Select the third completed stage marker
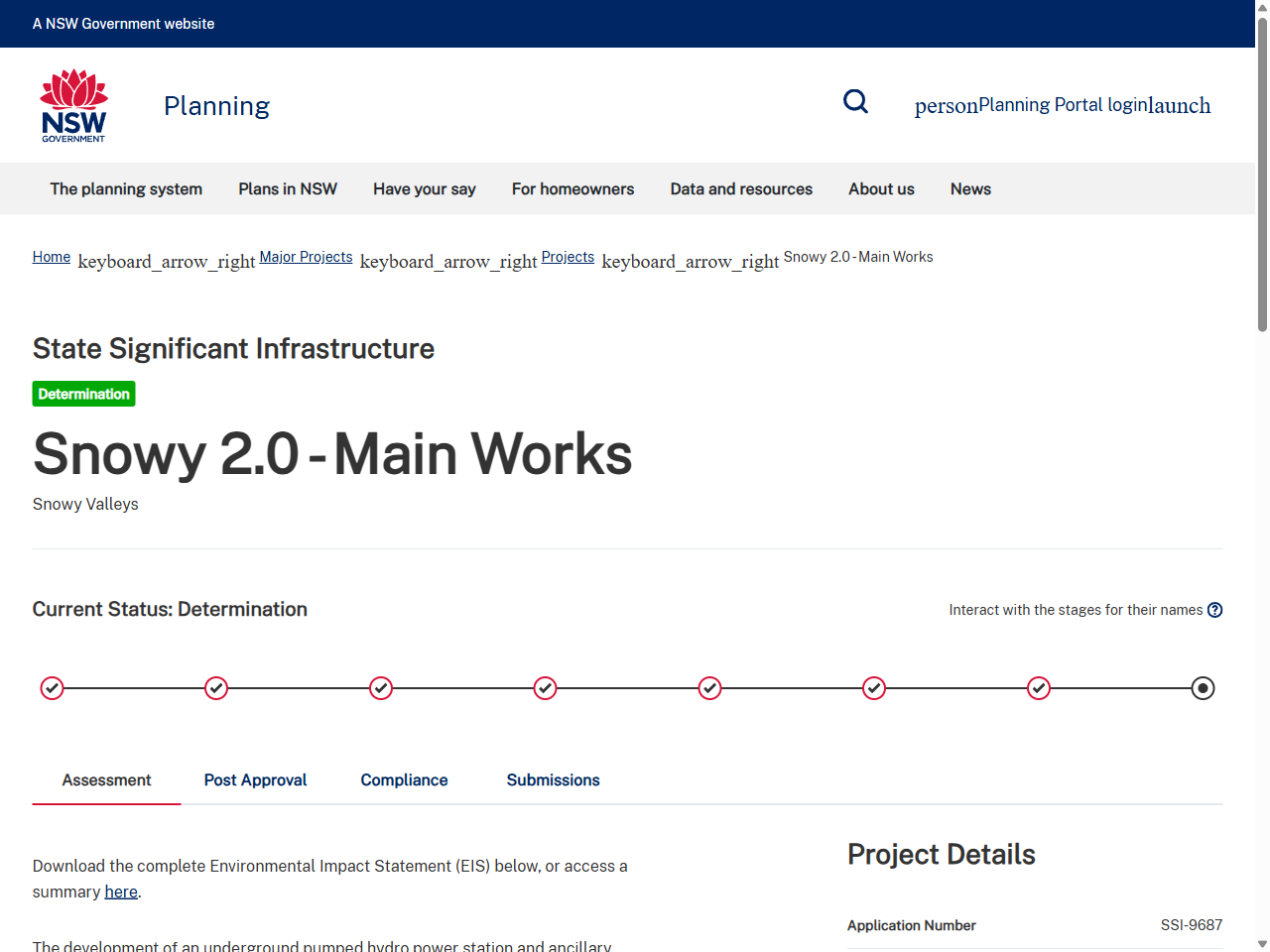 pyautogui.click(x=381, y=688)
